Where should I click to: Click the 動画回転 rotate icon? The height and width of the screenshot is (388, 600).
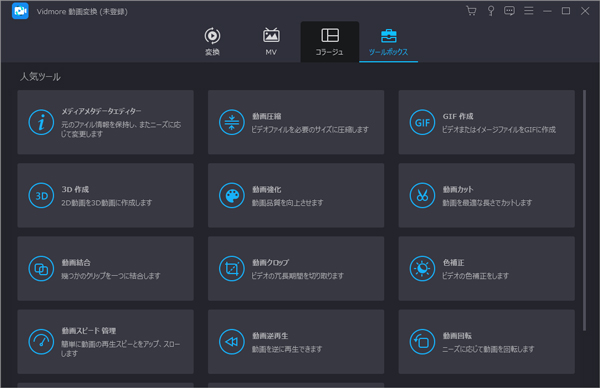(x=422, y=342)
